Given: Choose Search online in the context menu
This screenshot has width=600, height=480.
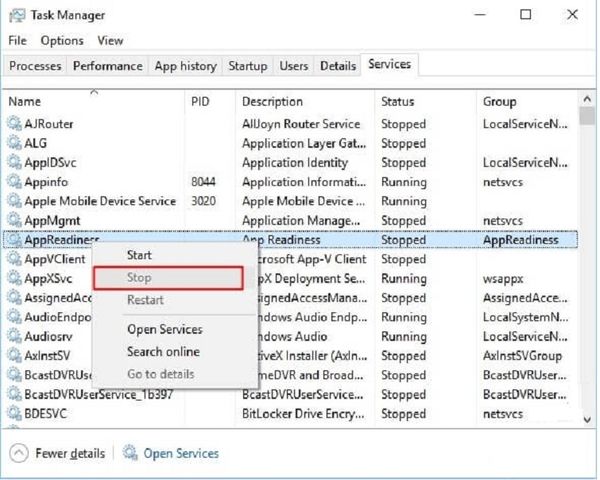Looking at the screenshot, I should 163,351.
